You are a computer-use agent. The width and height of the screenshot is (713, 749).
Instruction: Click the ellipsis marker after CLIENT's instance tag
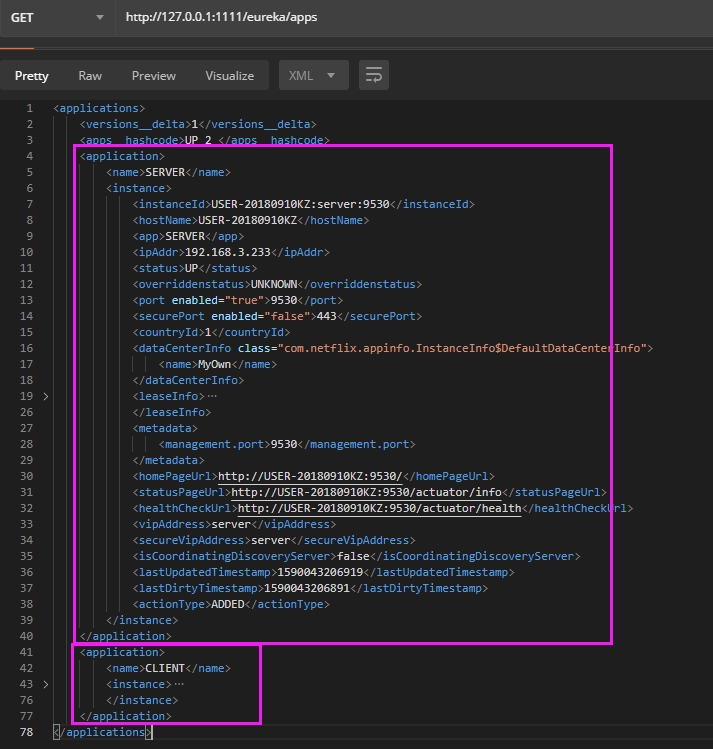click(x=179, y=684)
